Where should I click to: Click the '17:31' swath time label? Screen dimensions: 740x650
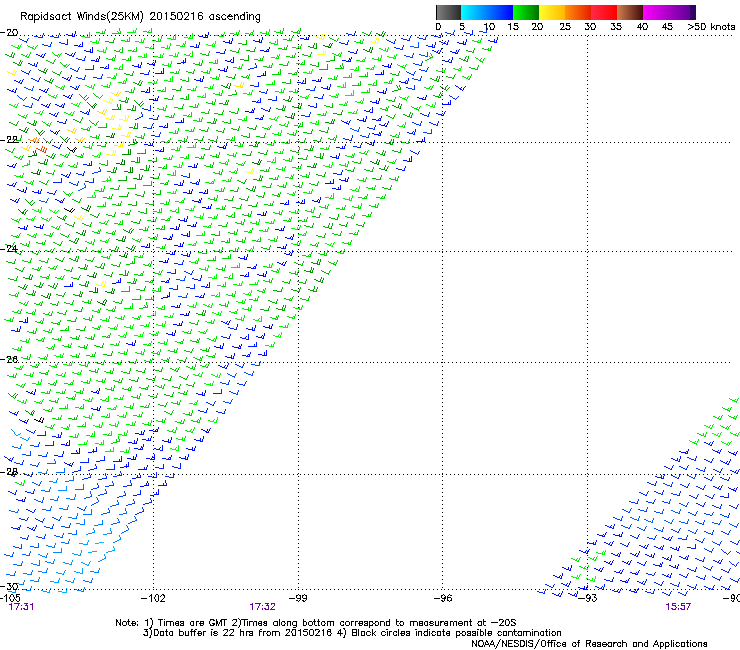(21, 607)
